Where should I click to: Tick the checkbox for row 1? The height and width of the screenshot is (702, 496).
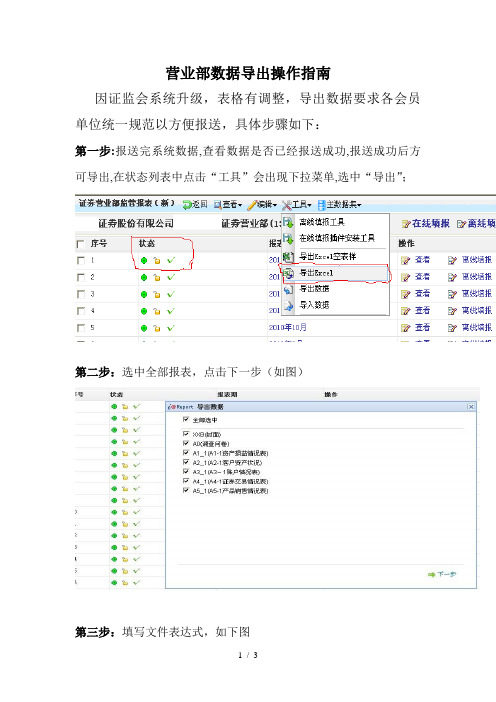81,260
